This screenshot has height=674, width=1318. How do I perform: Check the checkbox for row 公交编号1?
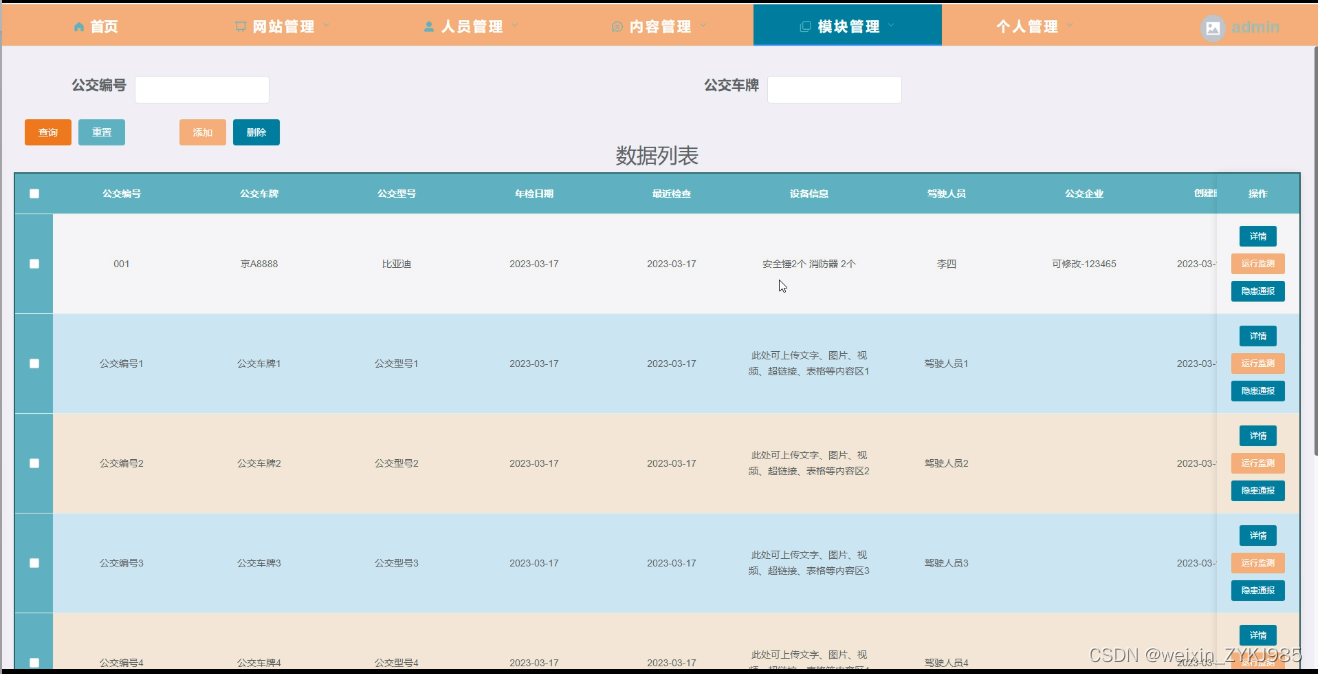(x=34, y=364)
